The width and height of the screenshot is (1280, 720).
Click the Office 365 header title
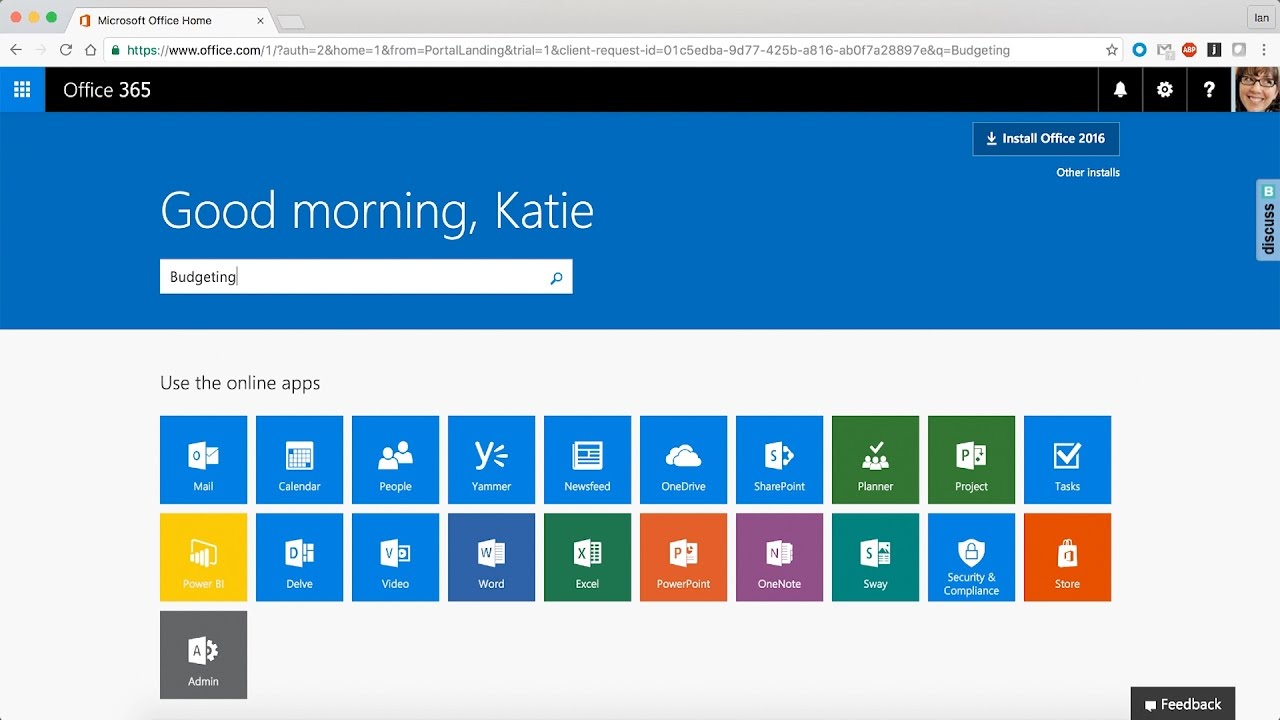[x=107, y=90]
